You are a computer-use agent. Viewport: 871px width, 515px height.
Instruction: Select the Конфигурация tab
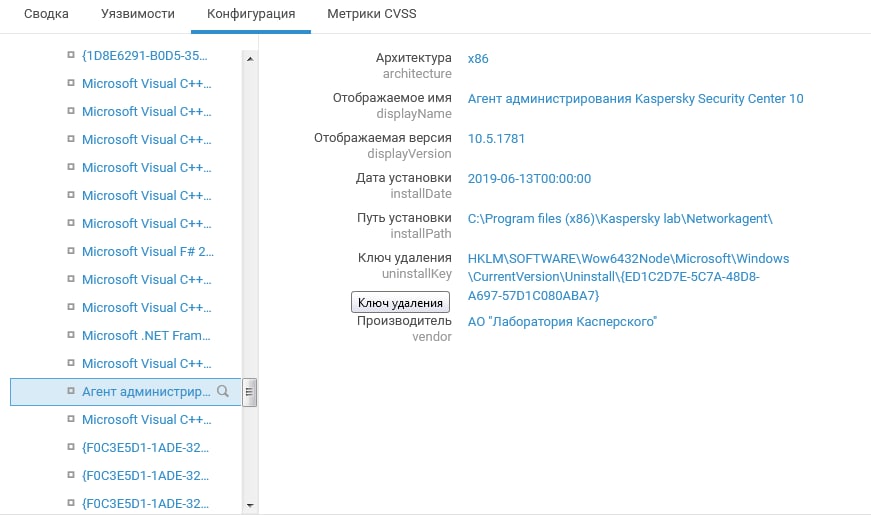point(251,14)
